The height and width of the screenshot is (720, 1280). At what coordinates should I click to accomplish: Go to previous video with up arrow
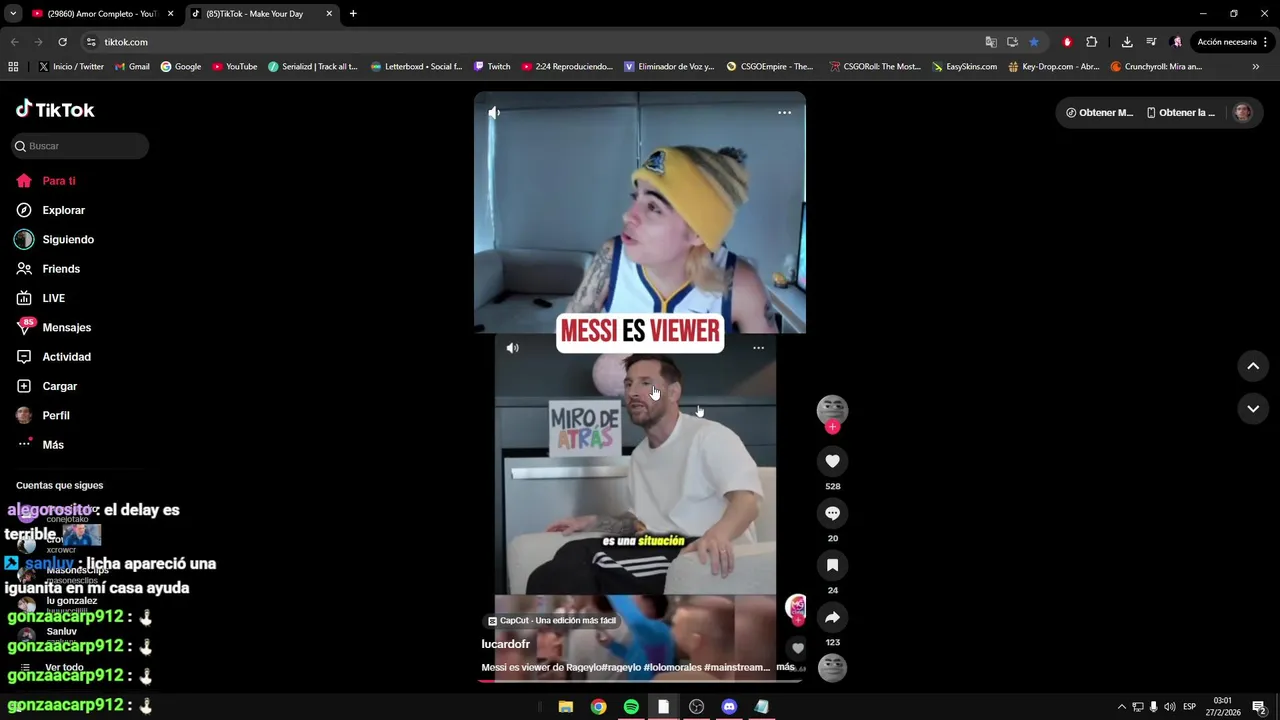(1253, 366)
